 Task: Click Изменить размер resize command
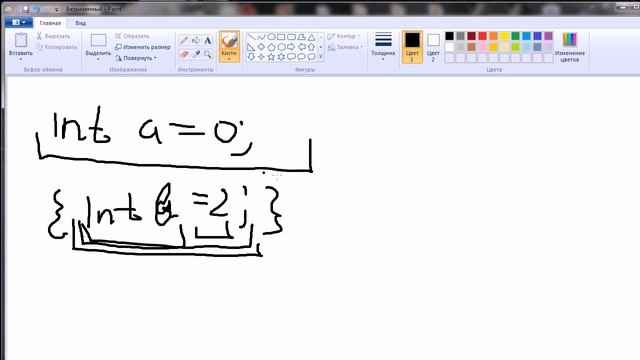142,47
